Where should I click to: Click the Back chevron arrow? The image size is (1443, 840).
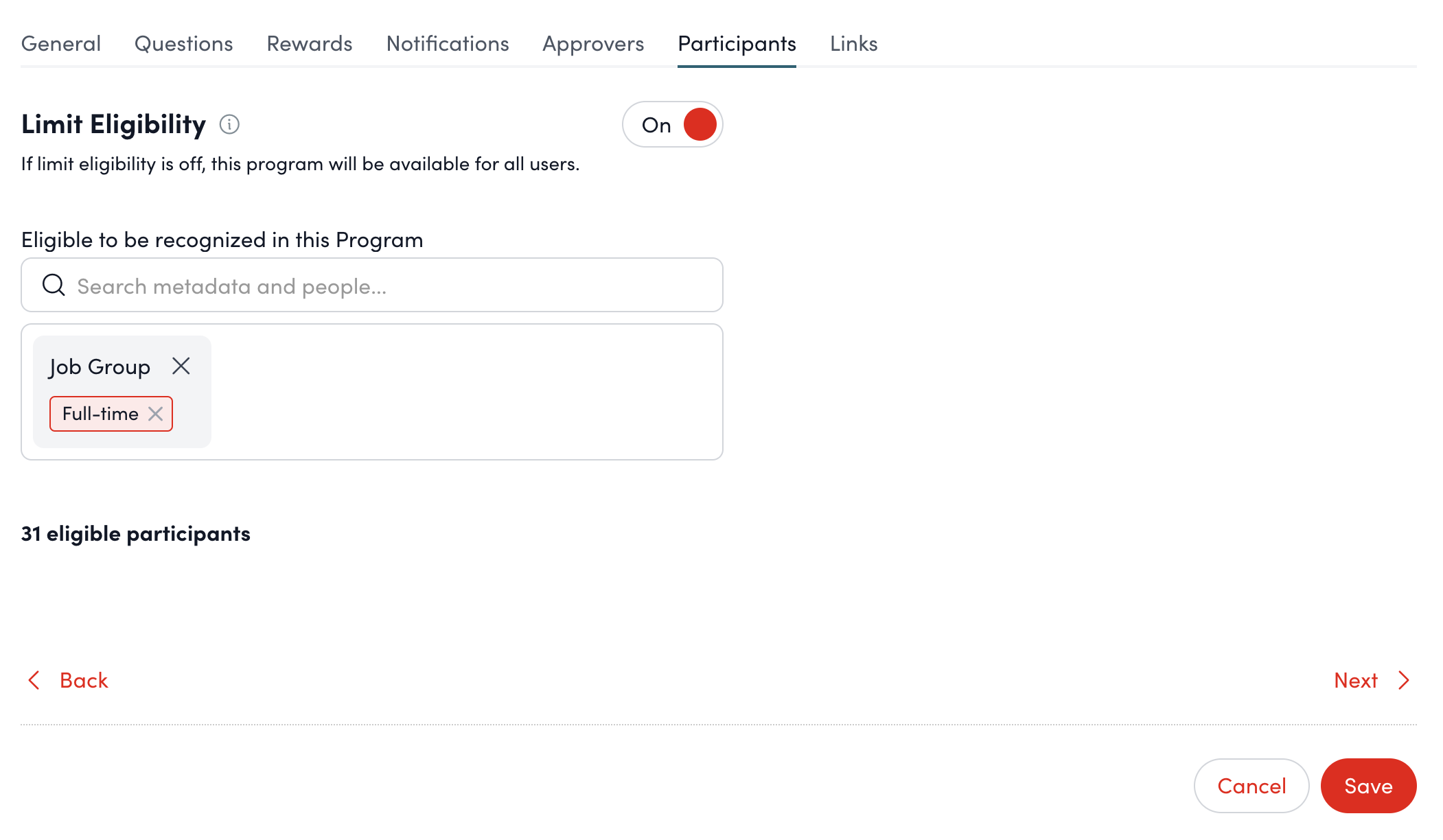coord(34,680)
